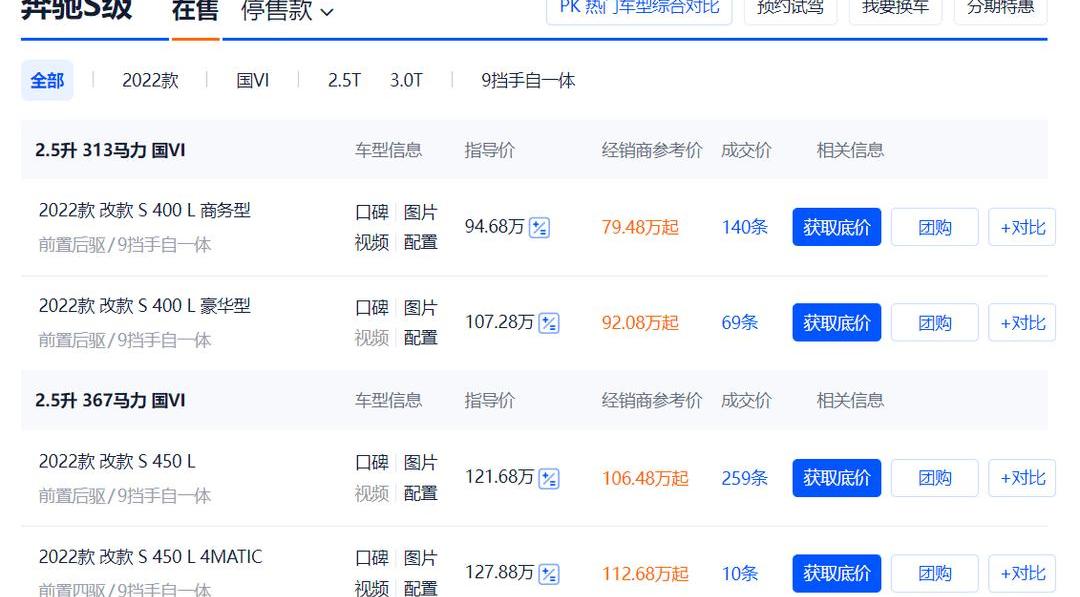Viewport: 1080px width, 597px height.
Task: Expand the 停售款 dropdown
Action: (x=287, y=11)
